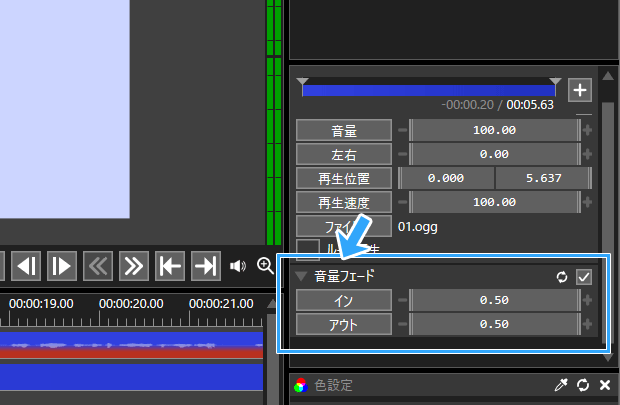Click the timeline ruler at 00:00:20.00
620x405 pixels.
131,304
